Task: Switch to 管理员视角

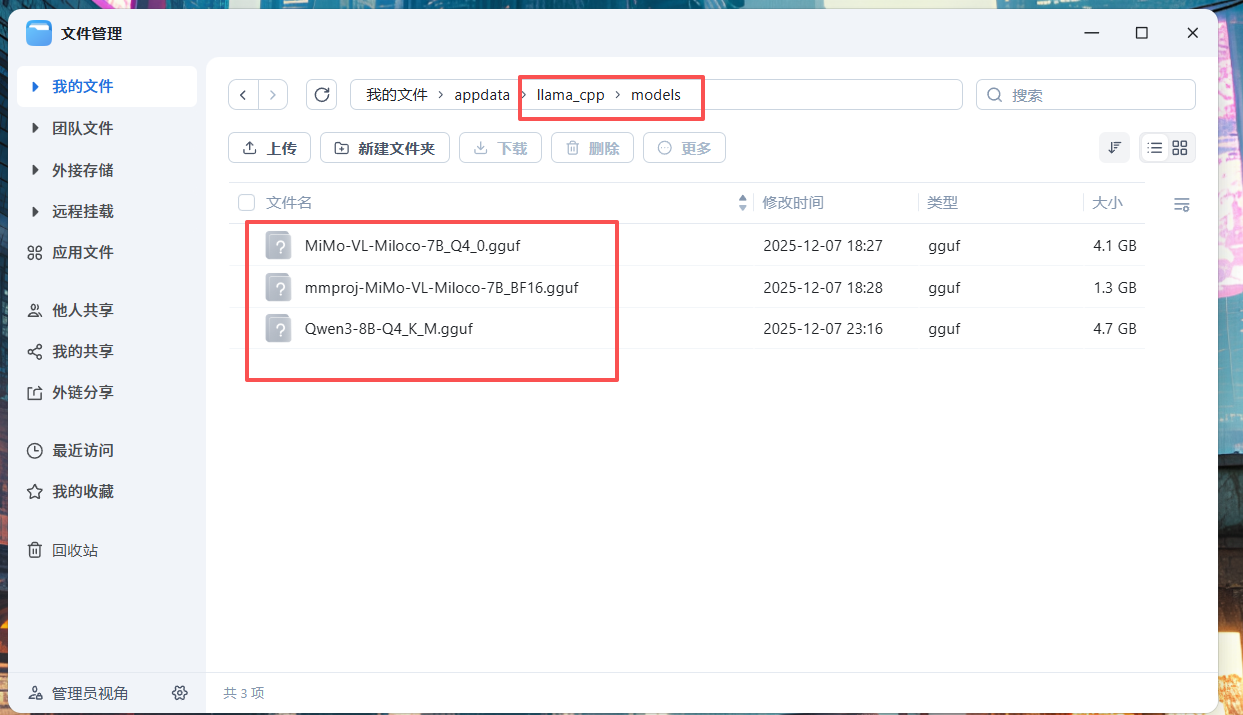Action: (x=78, y=693)
